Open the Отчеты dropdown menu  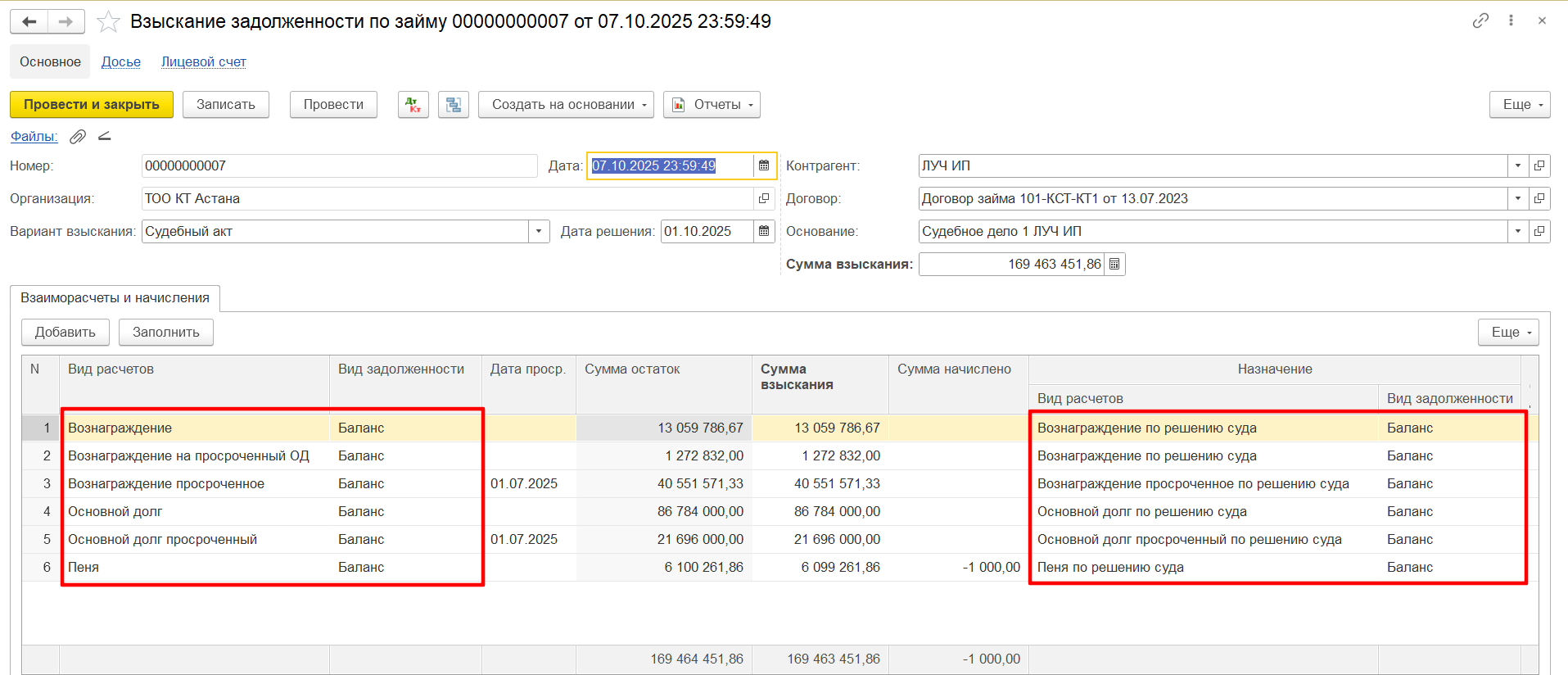pyautogui.click(x=712, y=105)
